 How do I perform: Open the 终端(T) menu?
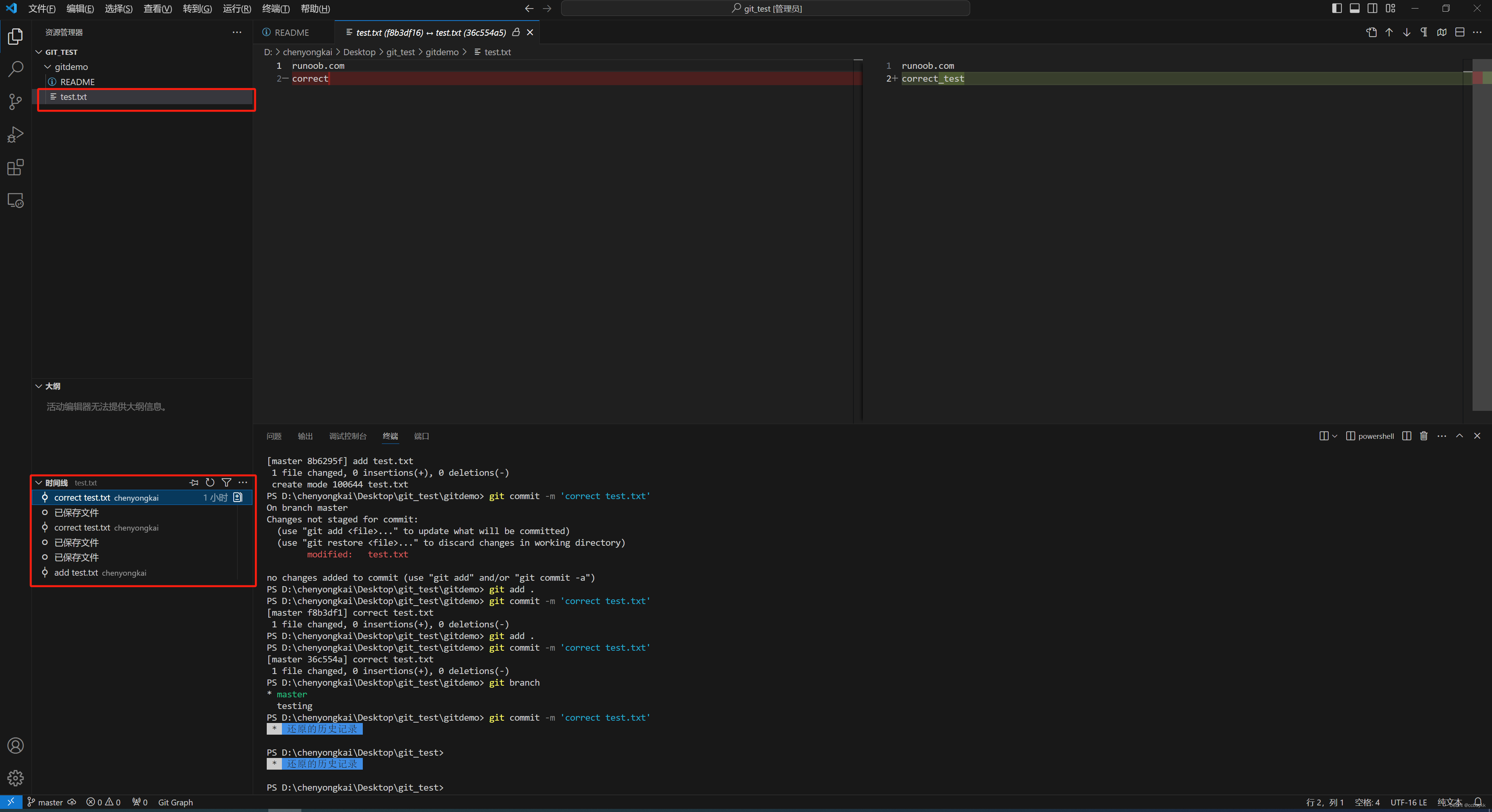pyautogui.click(x=276, y=9)
